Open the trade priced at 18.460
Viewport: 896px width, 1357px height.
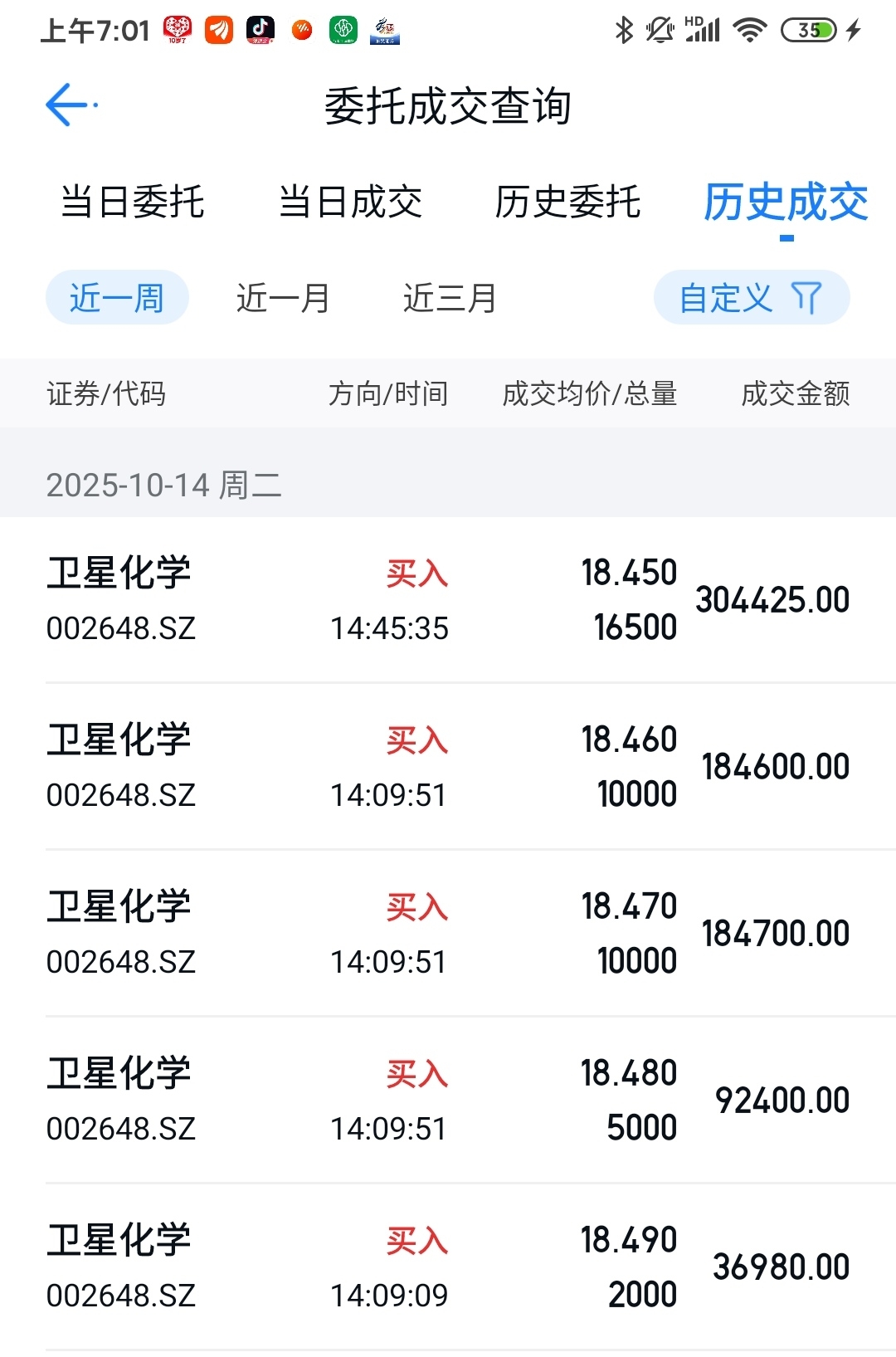coord(448,766)
